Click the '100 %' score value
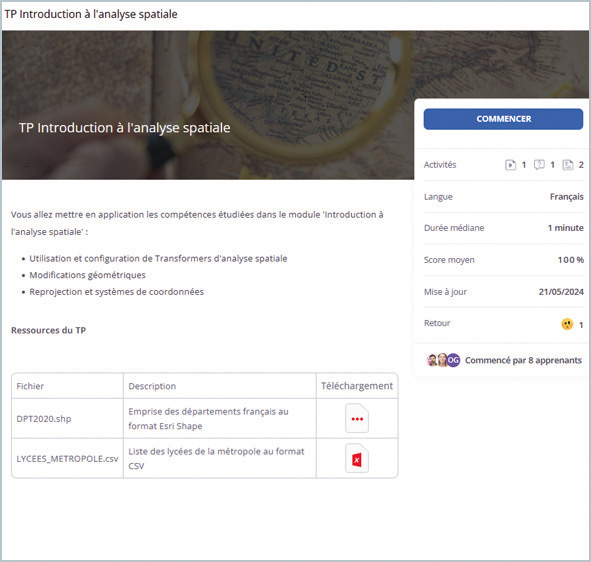Viewport: 591px width, 562px height. [571, 260]
